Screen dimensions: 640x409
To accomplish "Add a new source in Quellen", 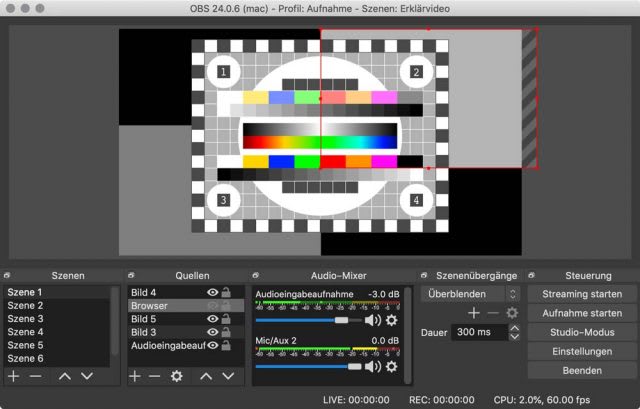I will pos(135,376).
